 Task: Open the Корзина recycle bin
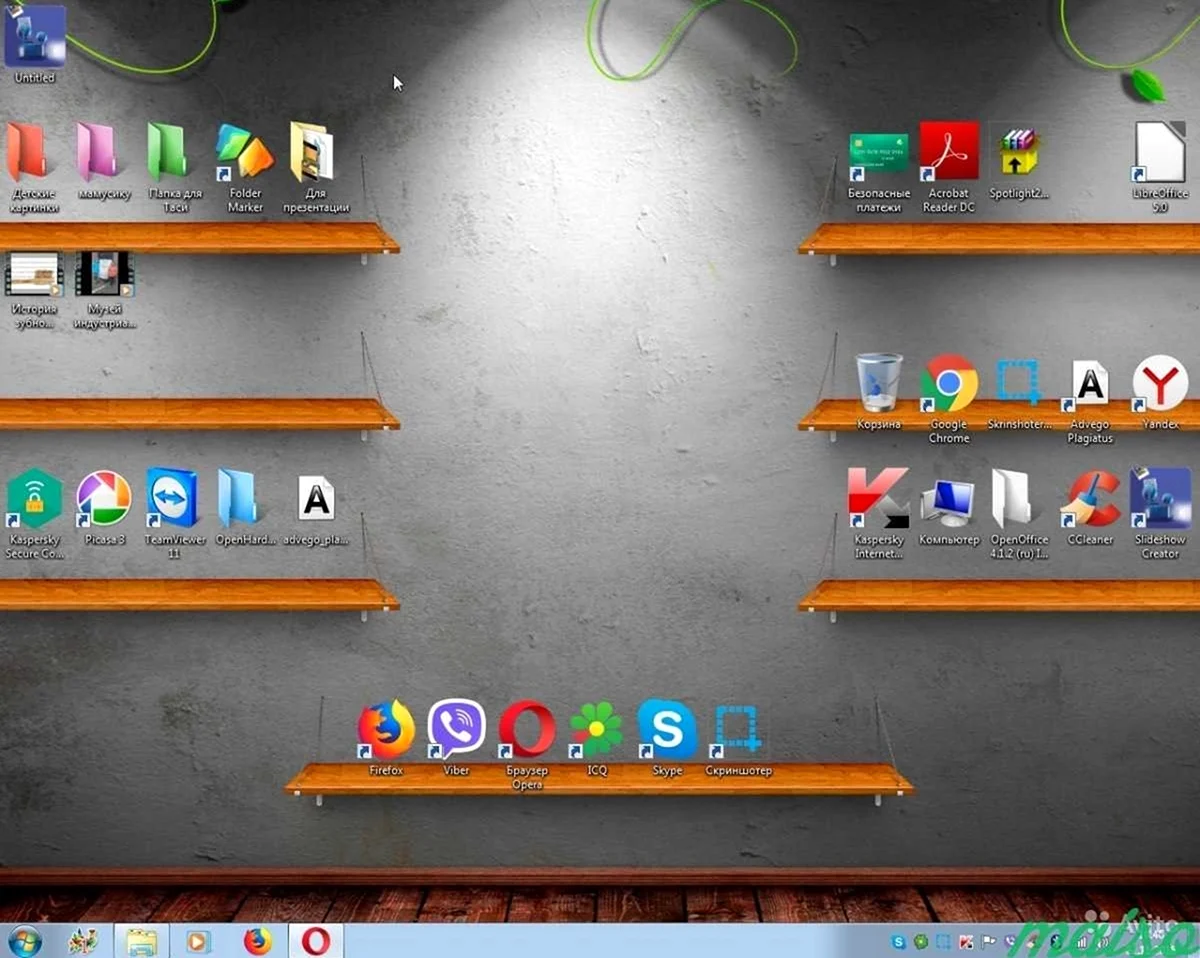(879, 383)
